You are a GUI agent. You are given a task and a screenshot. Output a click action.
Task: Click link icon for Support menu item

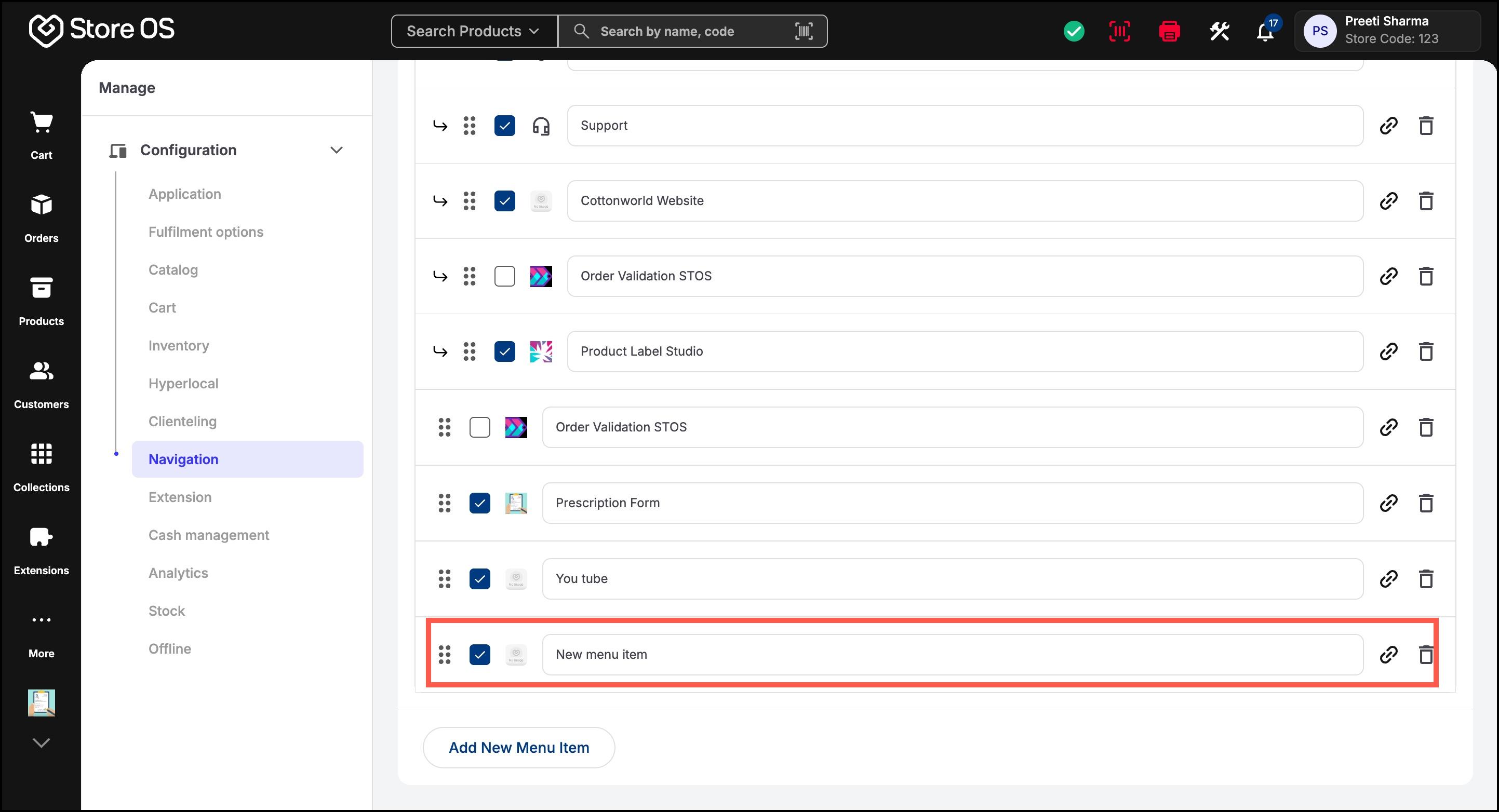coord(1388,126)
